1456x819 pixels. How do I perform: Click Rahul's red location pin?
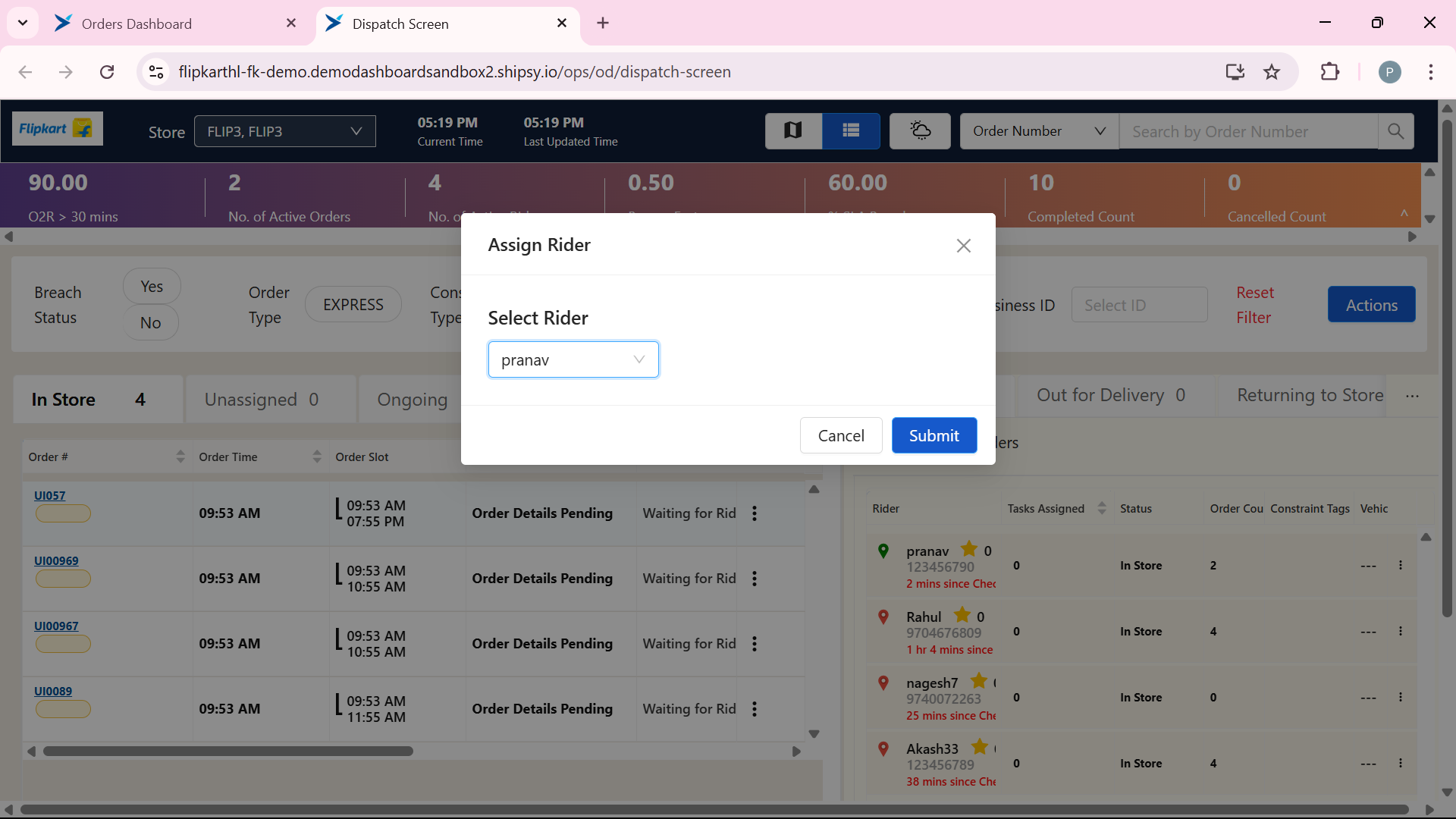[883, 617]
